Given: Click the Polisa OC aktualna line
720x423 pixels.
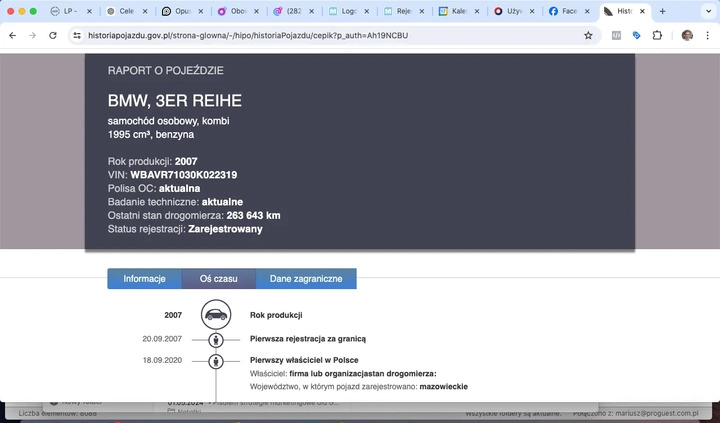Looking at the screenshot, I should 154,188.
